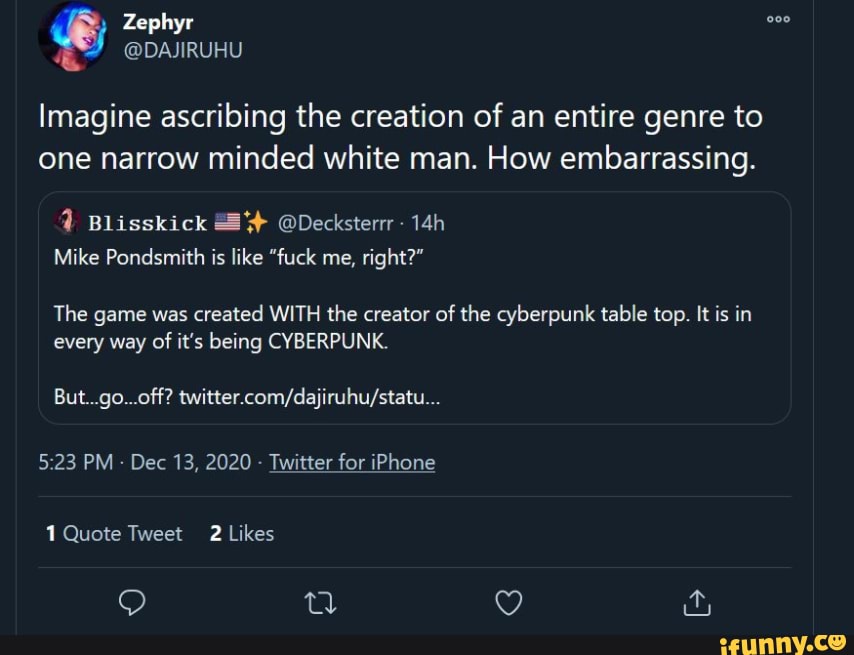Image resolution: width=854 pixels, height=655 pixels.
Task: Click the Blisskick name in quoted tweet
Action: (147, 223)
